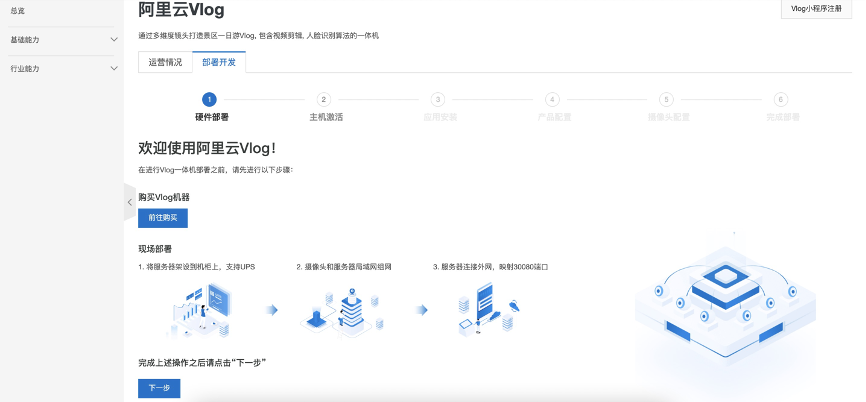
Task: Click the 欢迎使用阿里云Vlog! heading
Action: click(x=207, y=148)
